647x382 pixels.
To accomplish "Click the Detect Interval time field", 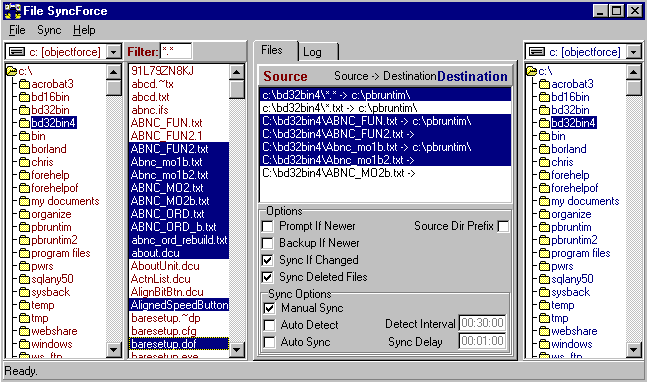I will coord(482,323).
